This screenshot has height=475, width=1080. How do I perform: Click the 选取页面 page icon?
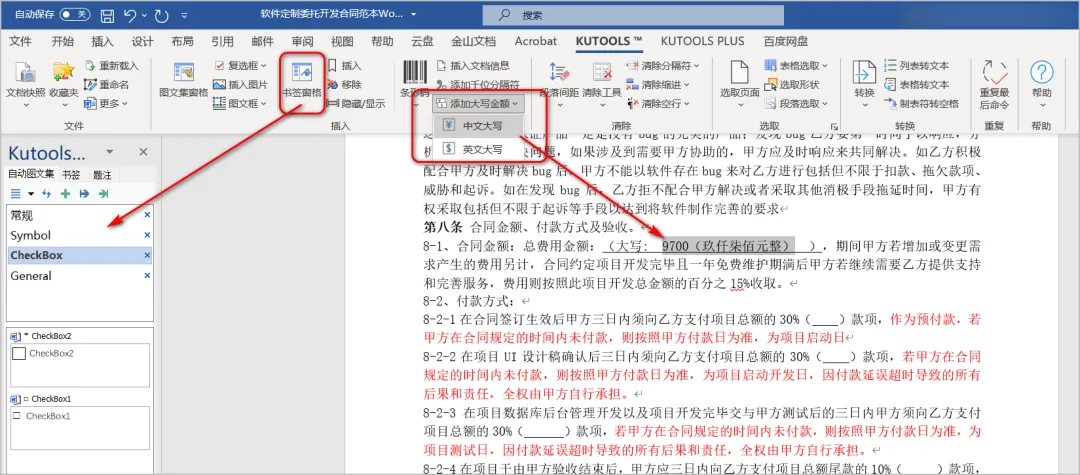(x=739, y=74)
